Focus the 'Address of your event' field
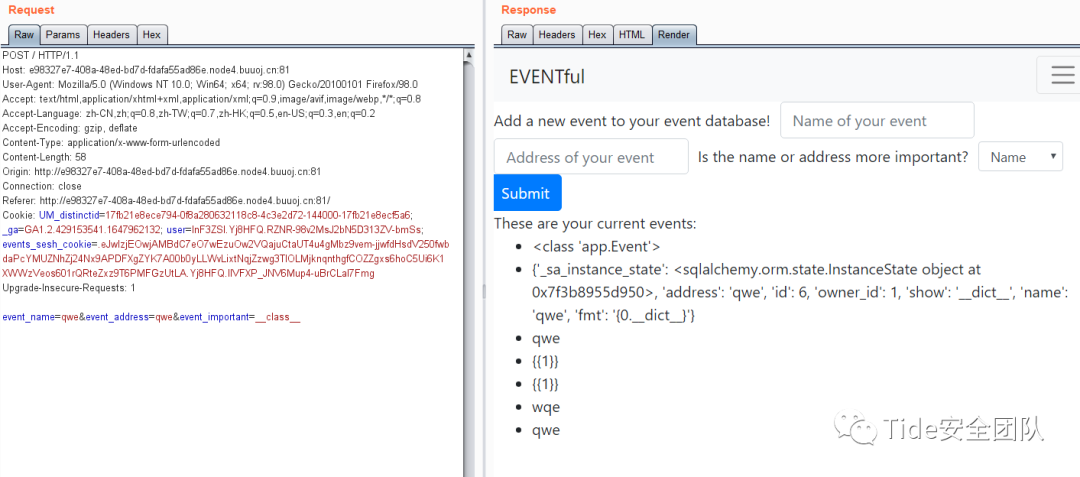Screen dimensions: 1080x477 [591, 157]
